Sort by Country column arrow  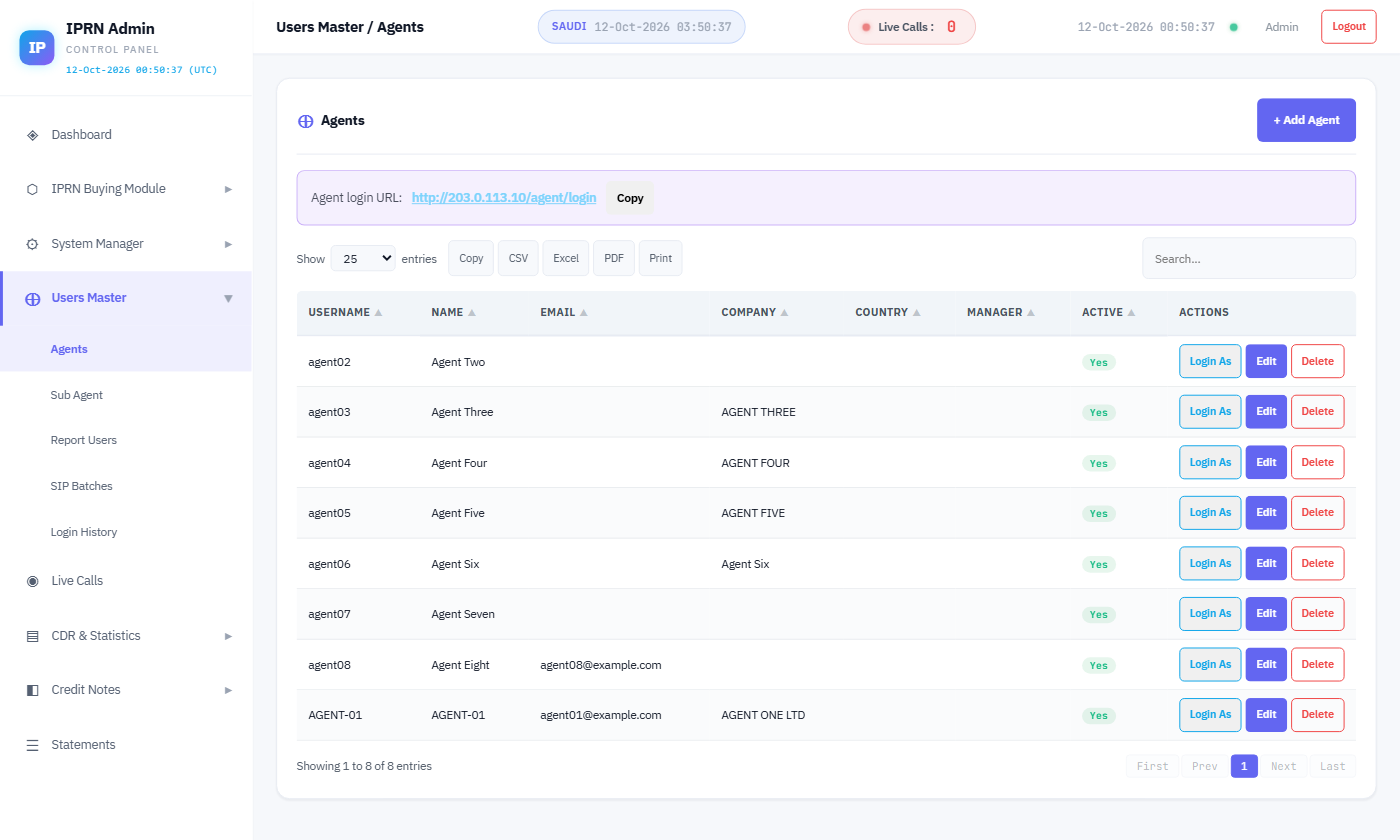click(916, 313)
